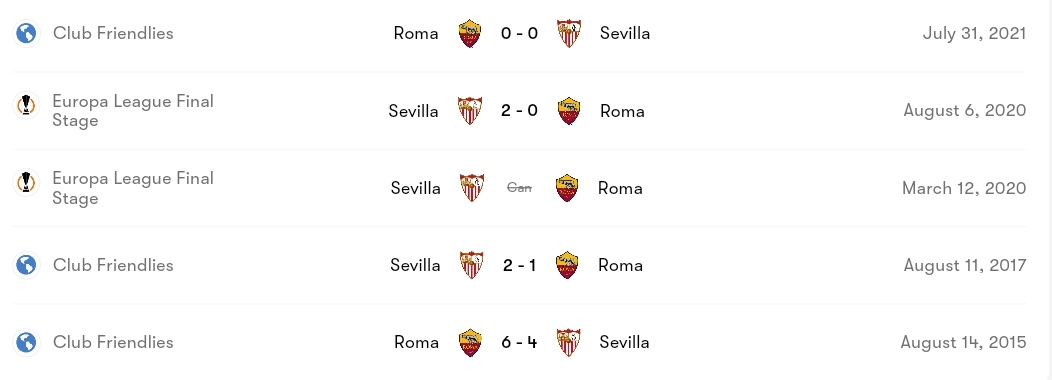Click the Roma crest in the 0 - 0 match
Image resolution: width=1052 pixels, height=380 pixels.
tap(470, 34)
